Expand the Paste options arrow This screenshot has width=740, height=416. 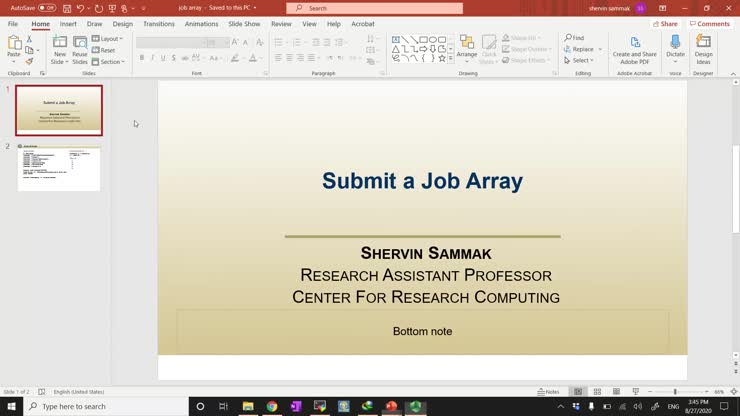point(14,62)
